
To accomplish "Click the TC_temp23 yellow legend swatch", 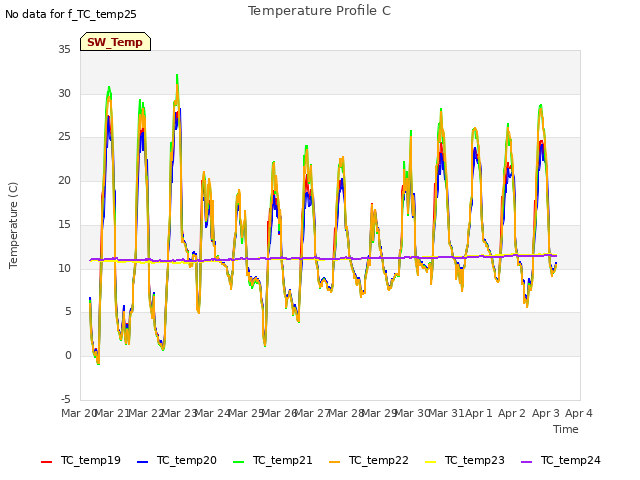I will point(431,462).
